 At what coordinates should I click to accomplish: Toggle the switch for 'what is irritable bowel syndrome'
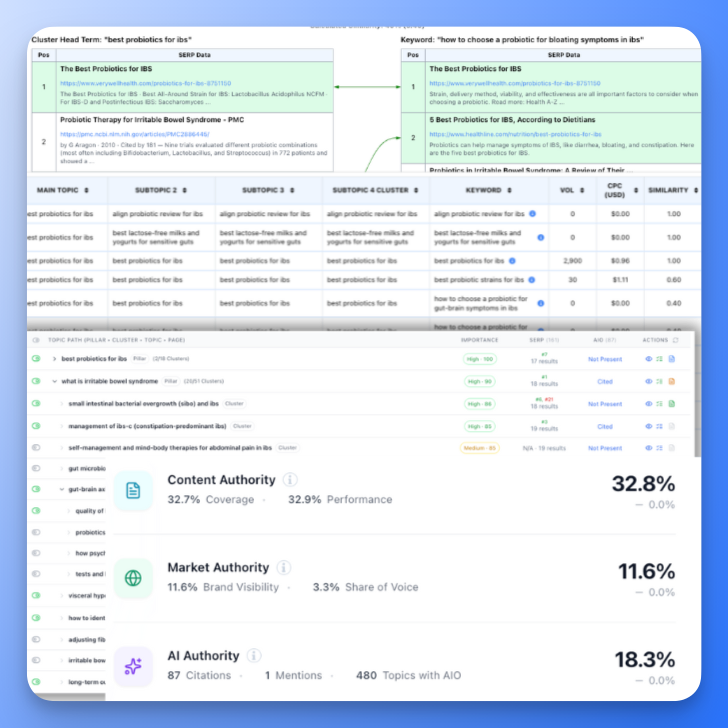coord(36,381)
